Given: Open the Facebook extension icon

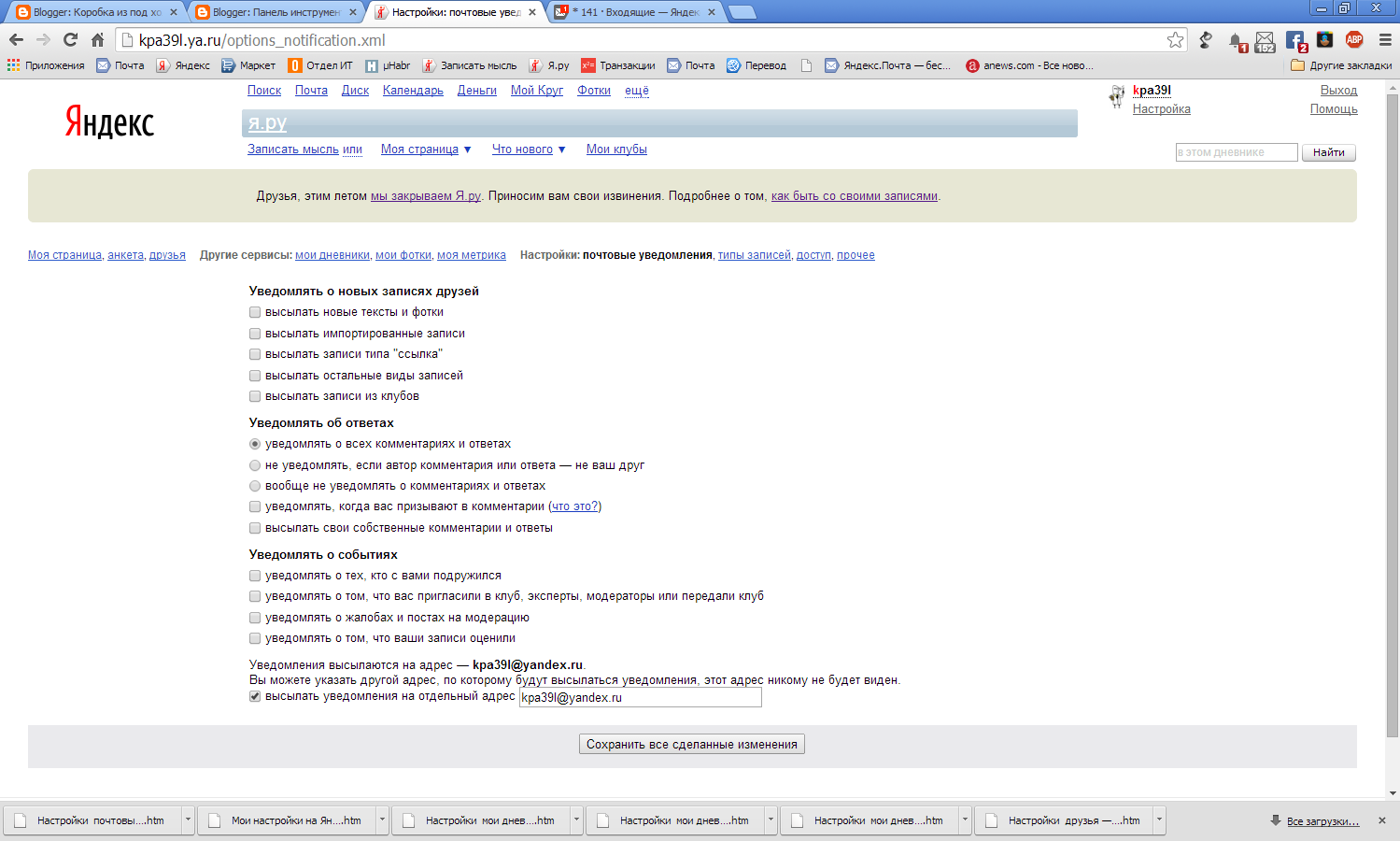Looking at the screenshot, I should click(x=1295, y=40).
